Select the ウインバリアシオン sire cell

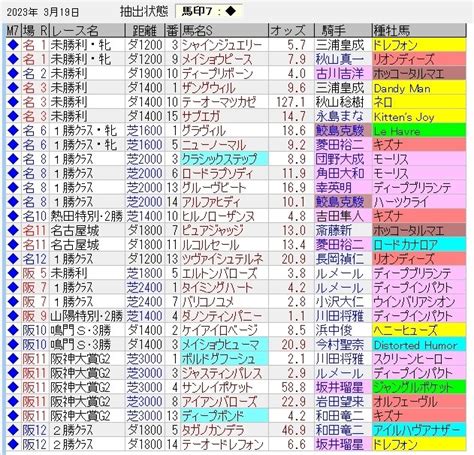(x=419, y=302)
